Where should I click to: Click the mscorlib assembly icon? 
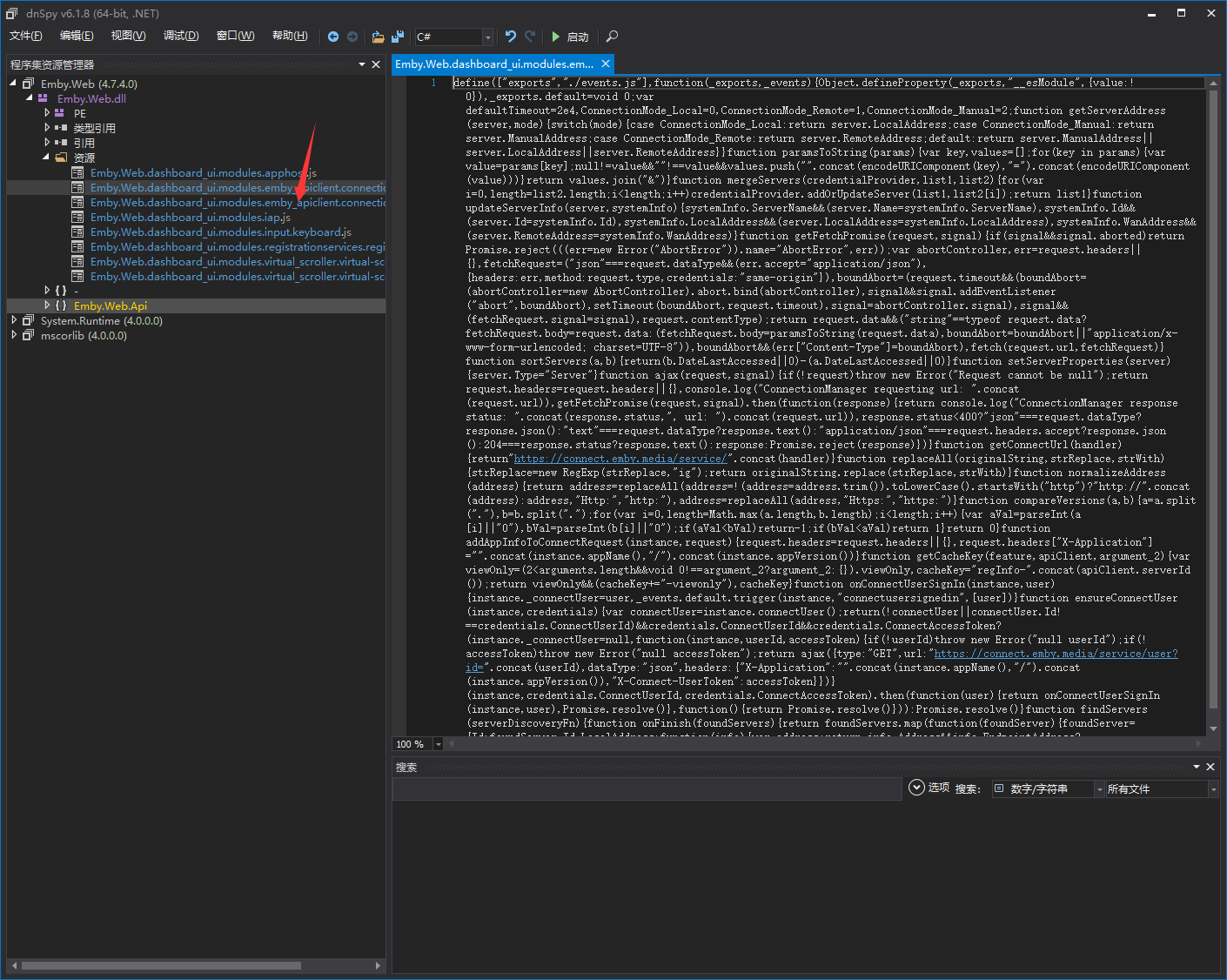click(x=28, y=335)
